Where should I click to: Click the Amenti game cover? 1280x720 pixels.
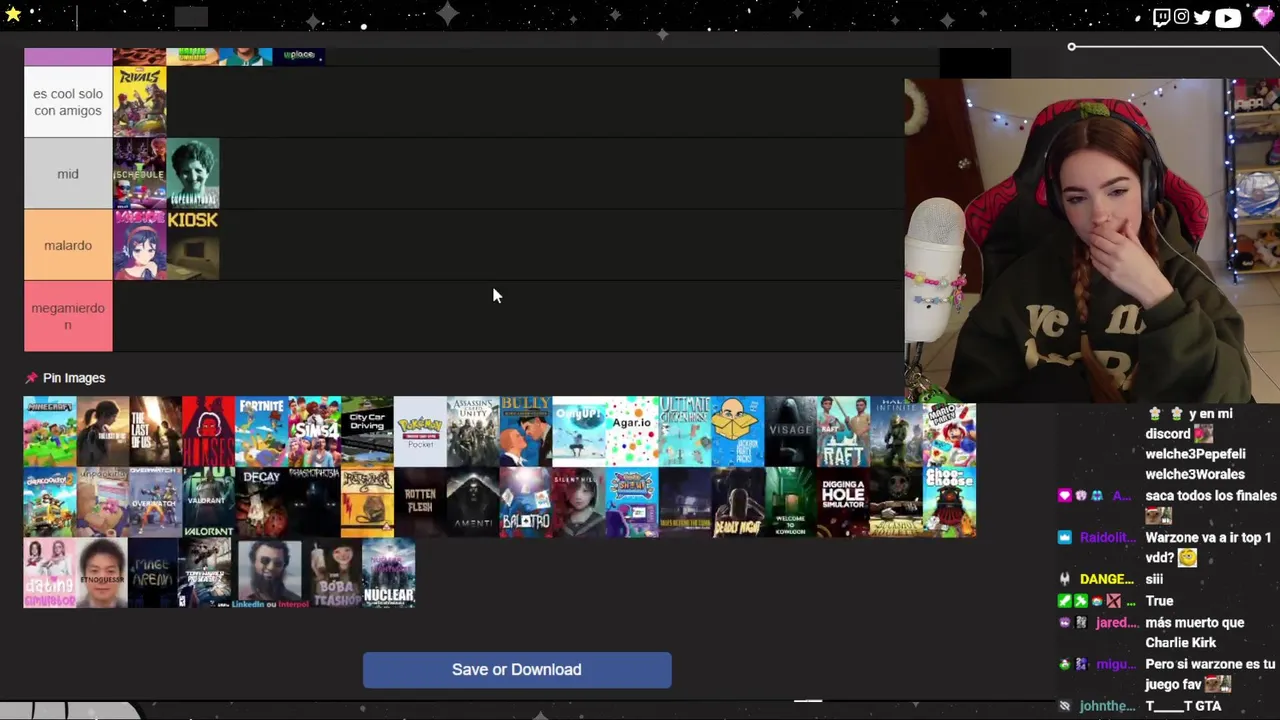coord(473,502)
